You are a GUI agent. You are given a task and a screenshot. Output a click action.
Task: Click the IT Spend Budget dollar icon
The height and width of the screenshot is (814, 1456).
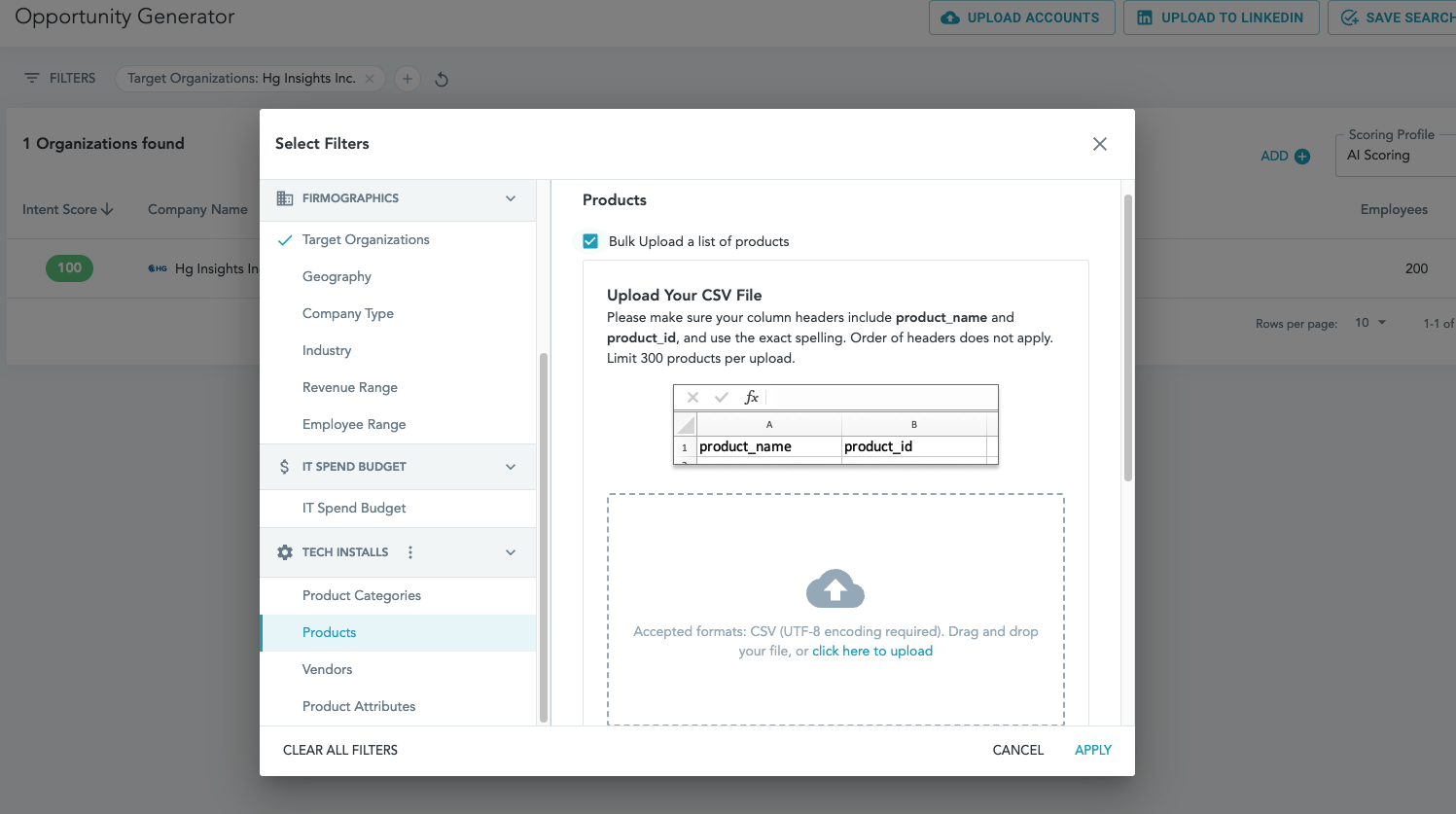click(x=284, y=467)
